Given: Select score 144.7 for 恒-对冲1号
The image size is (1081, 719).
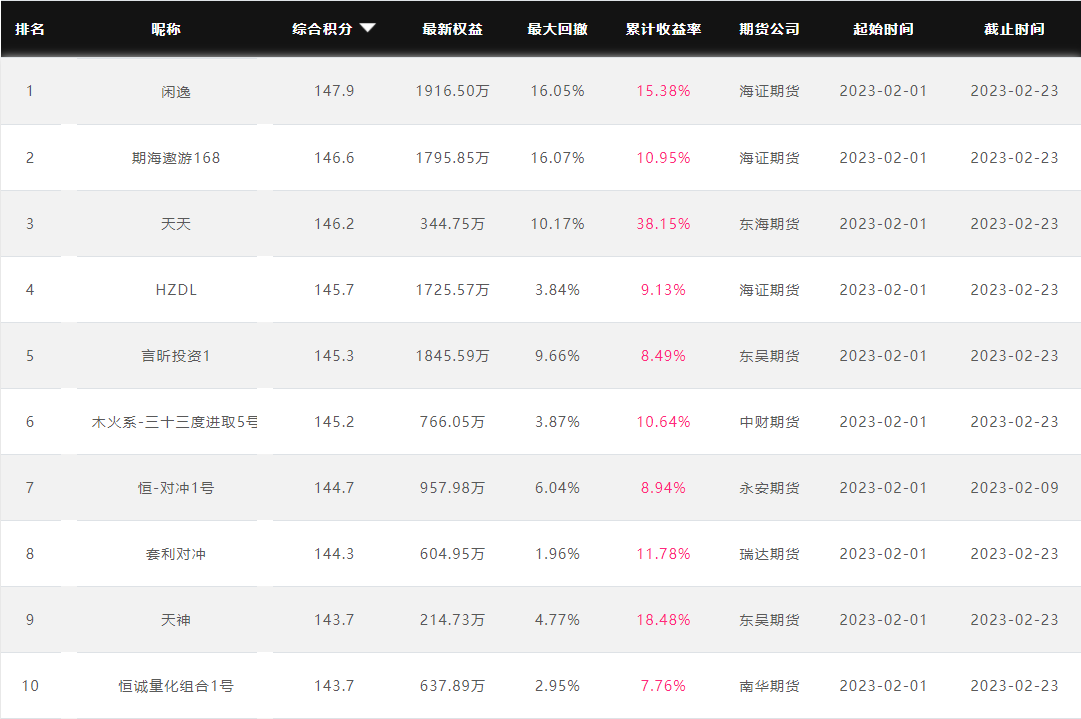Looking at the screenshot, I should coord(334,488).
